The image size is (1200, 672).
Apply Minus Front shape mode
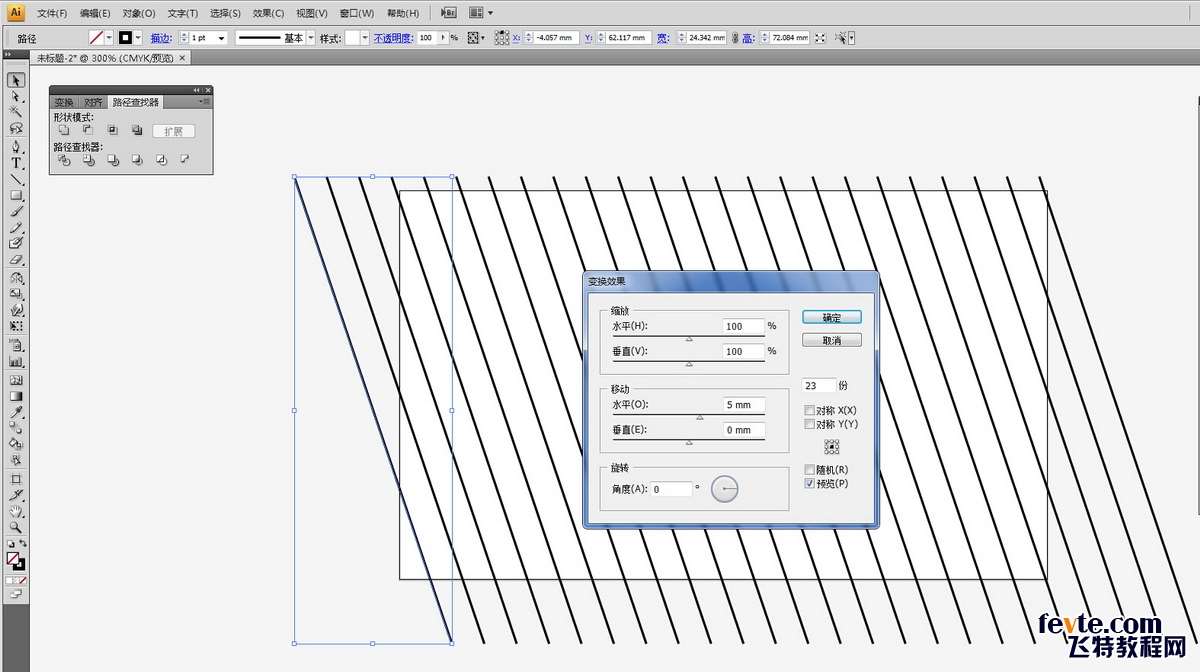88,130
